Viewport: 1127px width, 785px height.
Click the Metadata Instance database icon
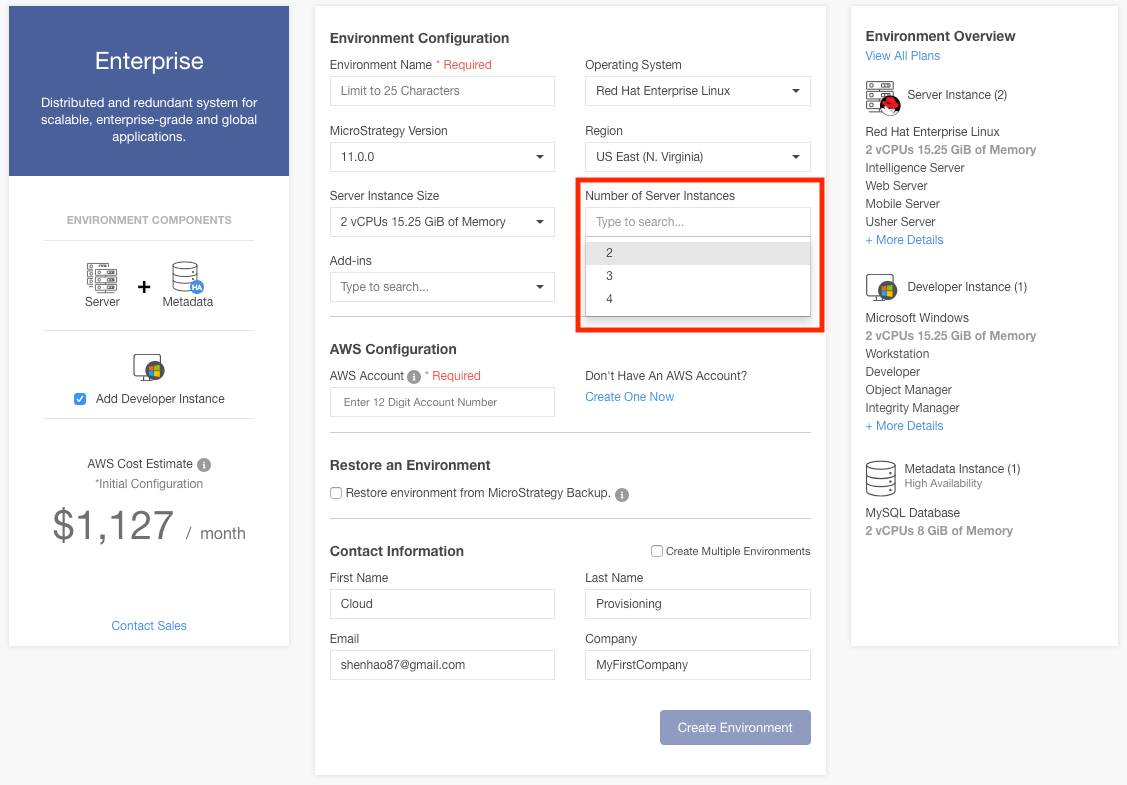tap(880, 477)
